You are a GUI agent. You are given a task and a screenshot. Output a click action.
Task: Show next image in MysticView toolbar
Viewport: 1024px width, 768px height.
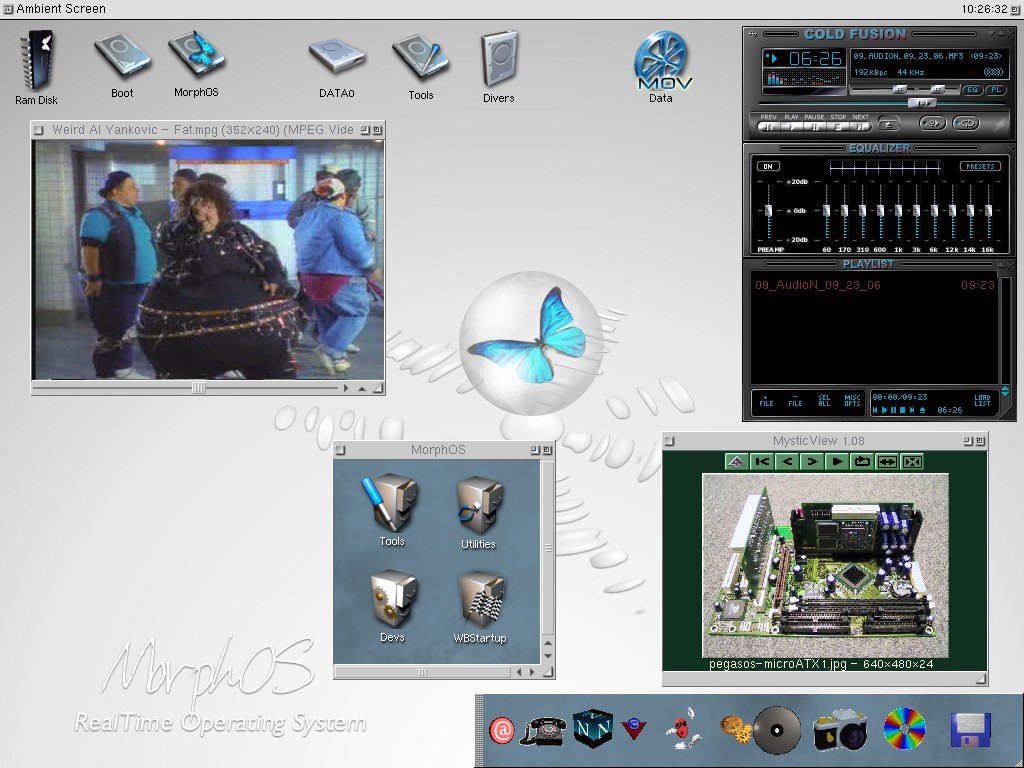[x=812, y=462]
